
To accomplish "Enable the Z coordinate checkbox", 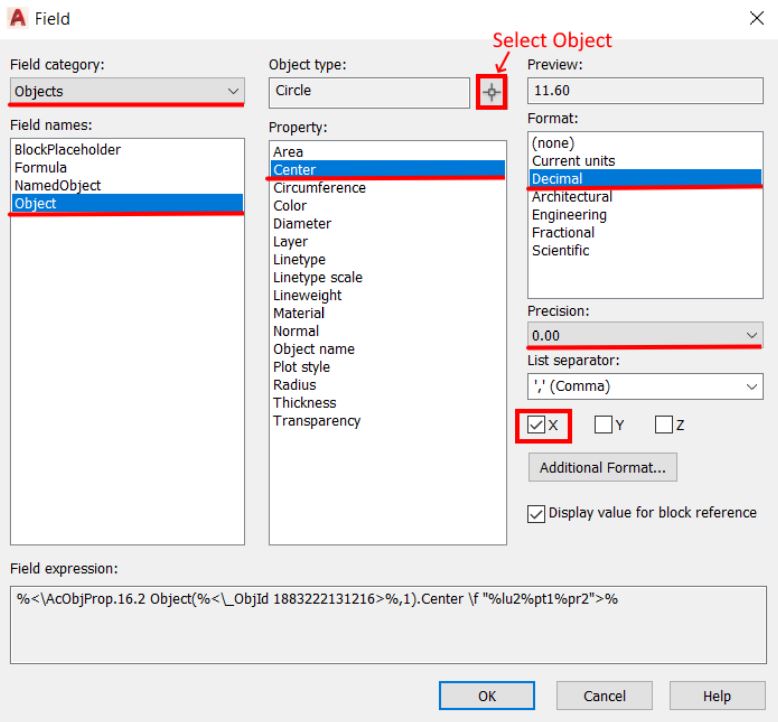I will [663, 425].
